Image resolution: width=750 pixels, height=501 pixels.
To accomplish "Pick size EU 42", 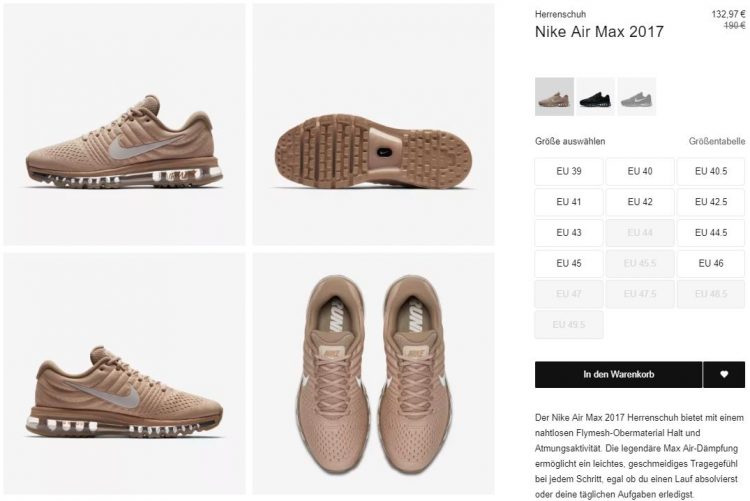I will (640, 202).
